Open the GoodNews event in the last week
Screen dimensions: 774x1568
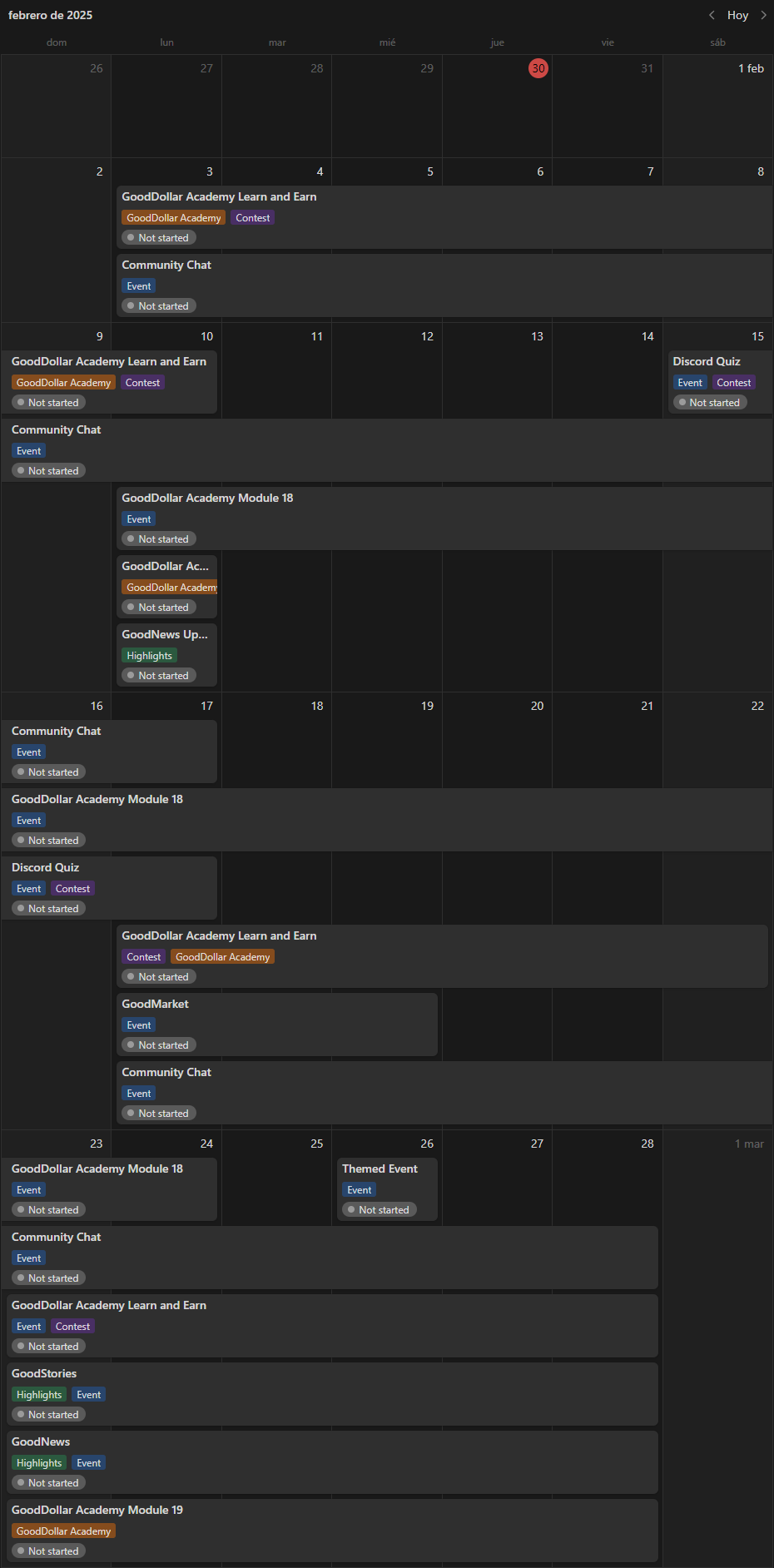tap(332, 1462)
